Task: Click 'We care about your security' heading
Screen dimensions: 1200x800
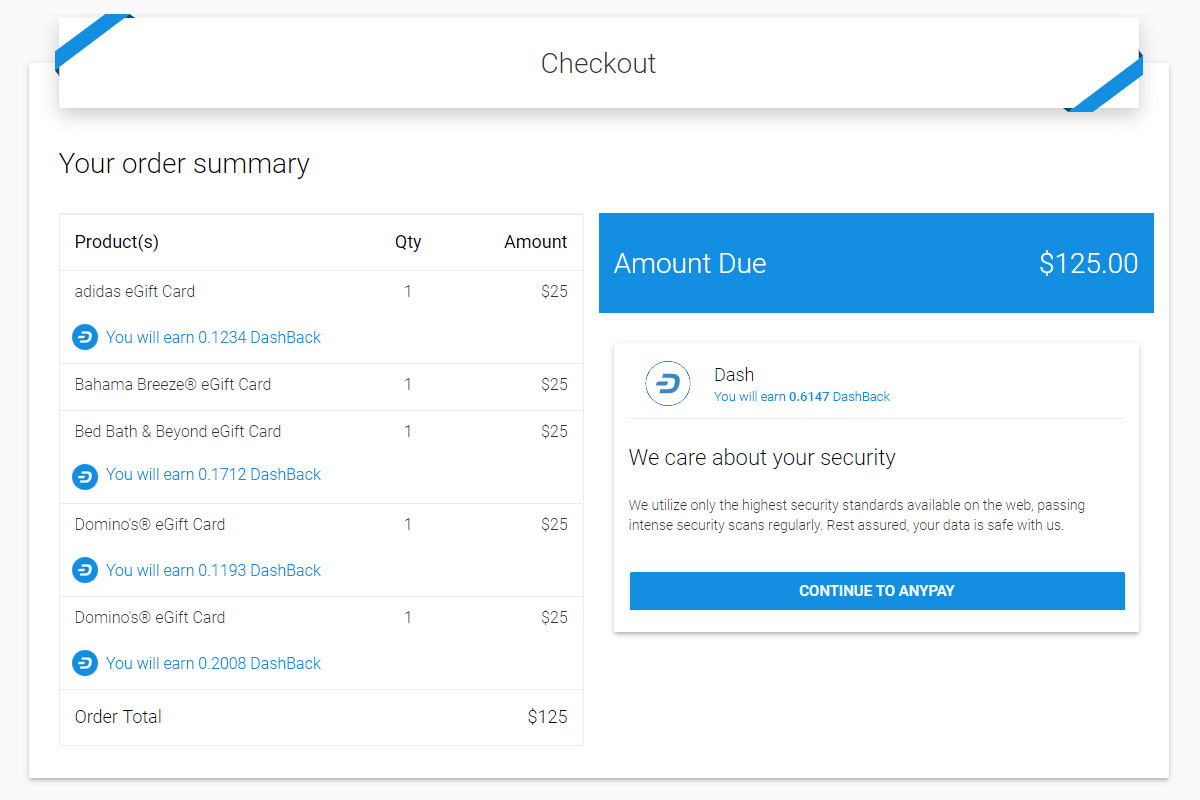Action: [x=762, y=458]
